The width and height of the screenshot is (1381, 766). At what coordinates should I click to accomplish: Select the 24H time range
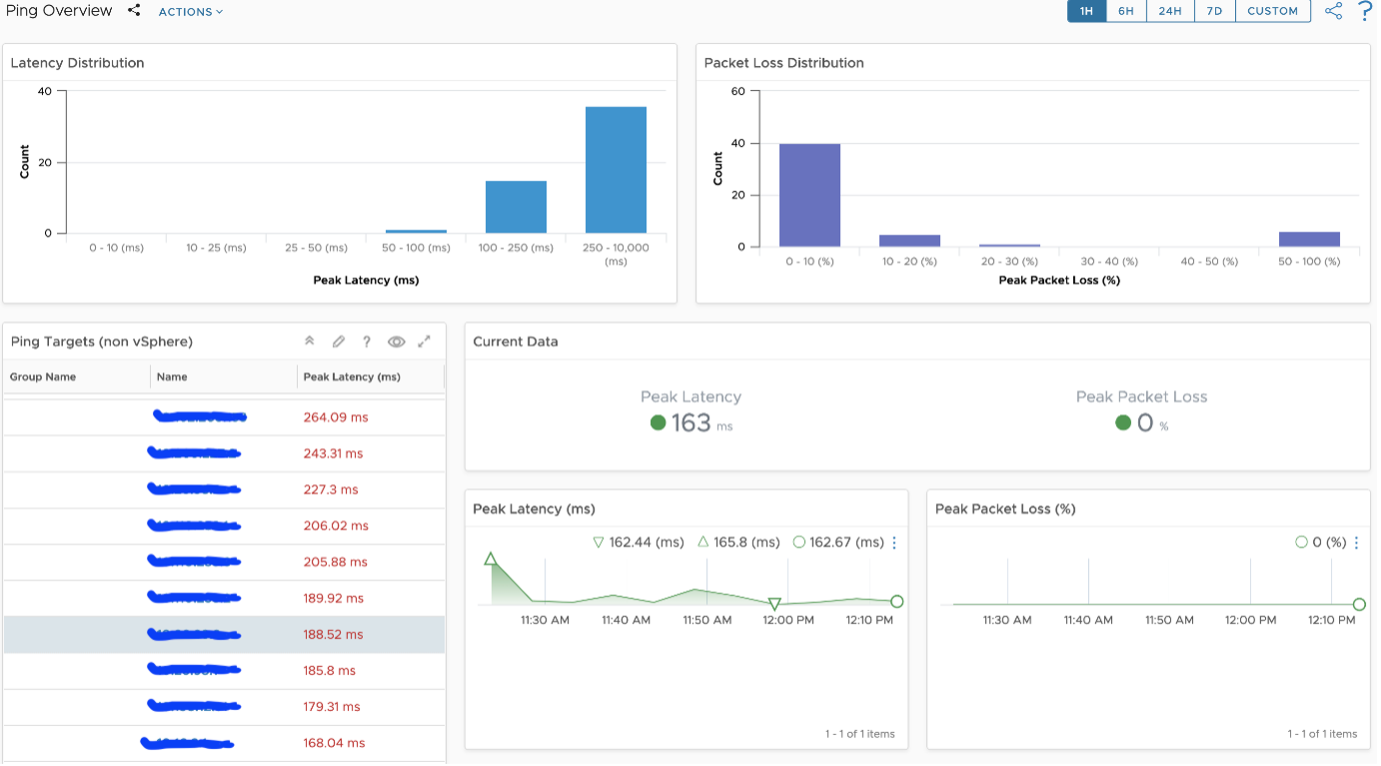click(x=1170, y=11)
